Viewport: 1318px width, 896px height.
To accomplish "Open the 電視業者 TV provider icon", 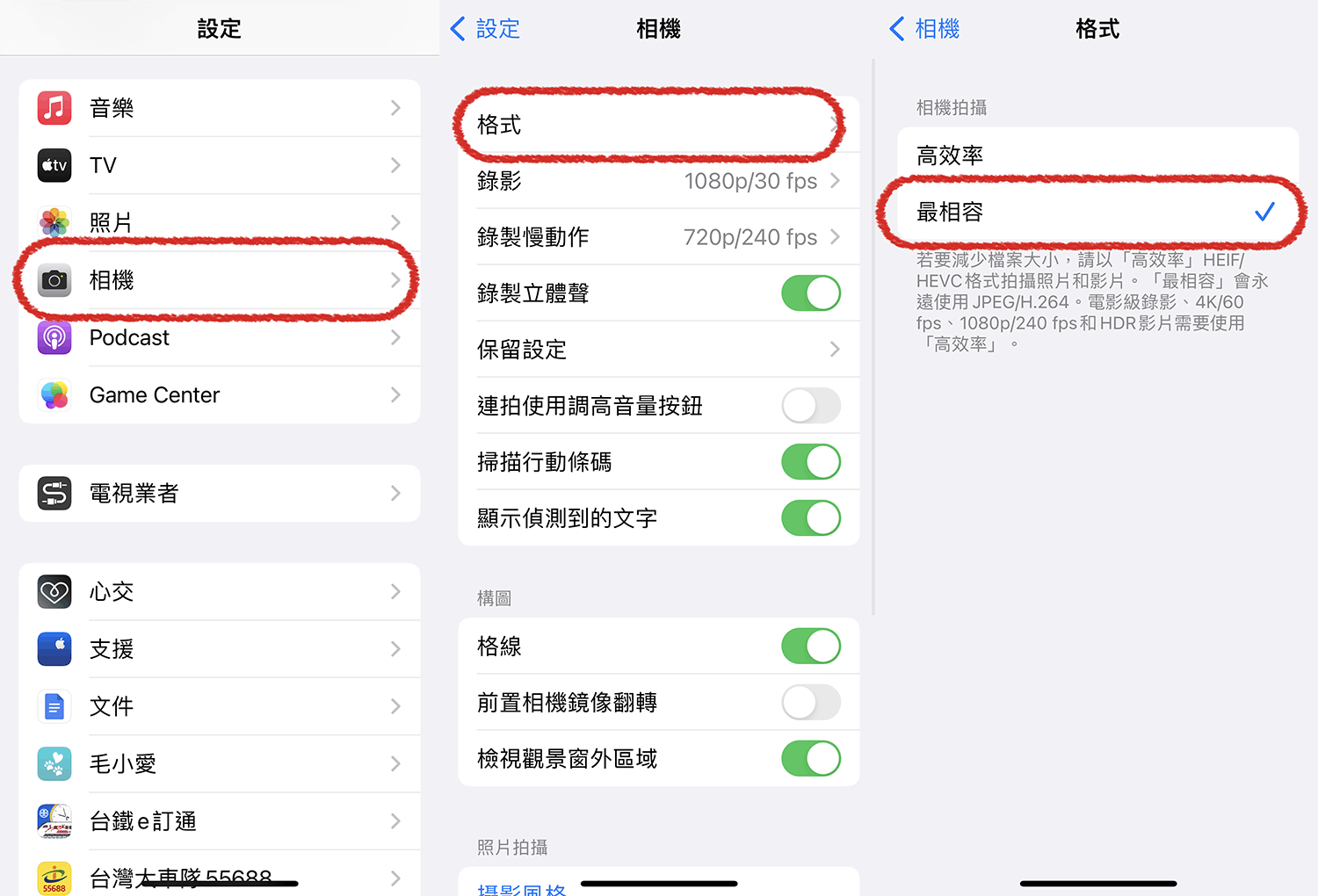I will (x=54, y=494).
